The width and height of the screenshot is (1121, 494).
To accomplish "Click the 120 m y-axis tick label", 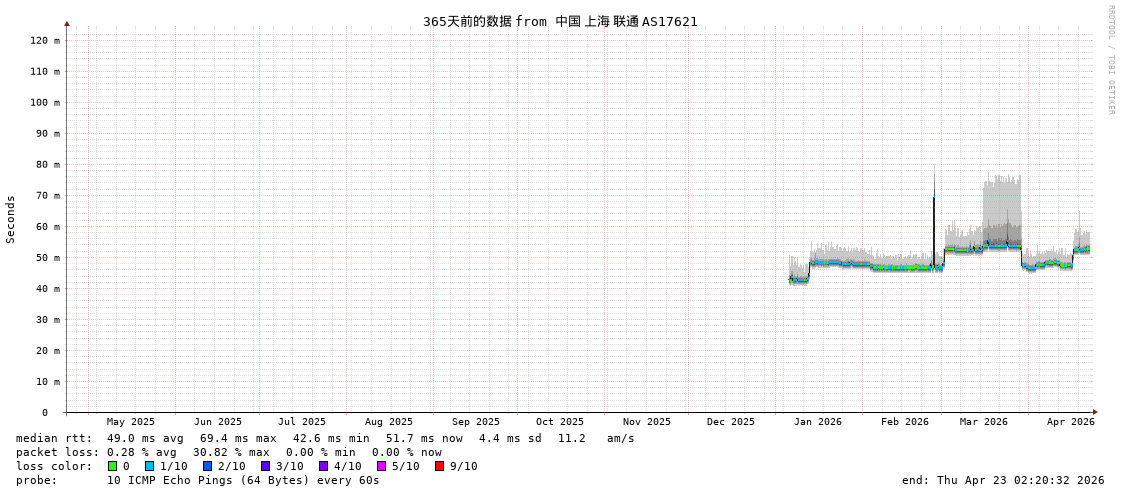I will click(44, 40).
